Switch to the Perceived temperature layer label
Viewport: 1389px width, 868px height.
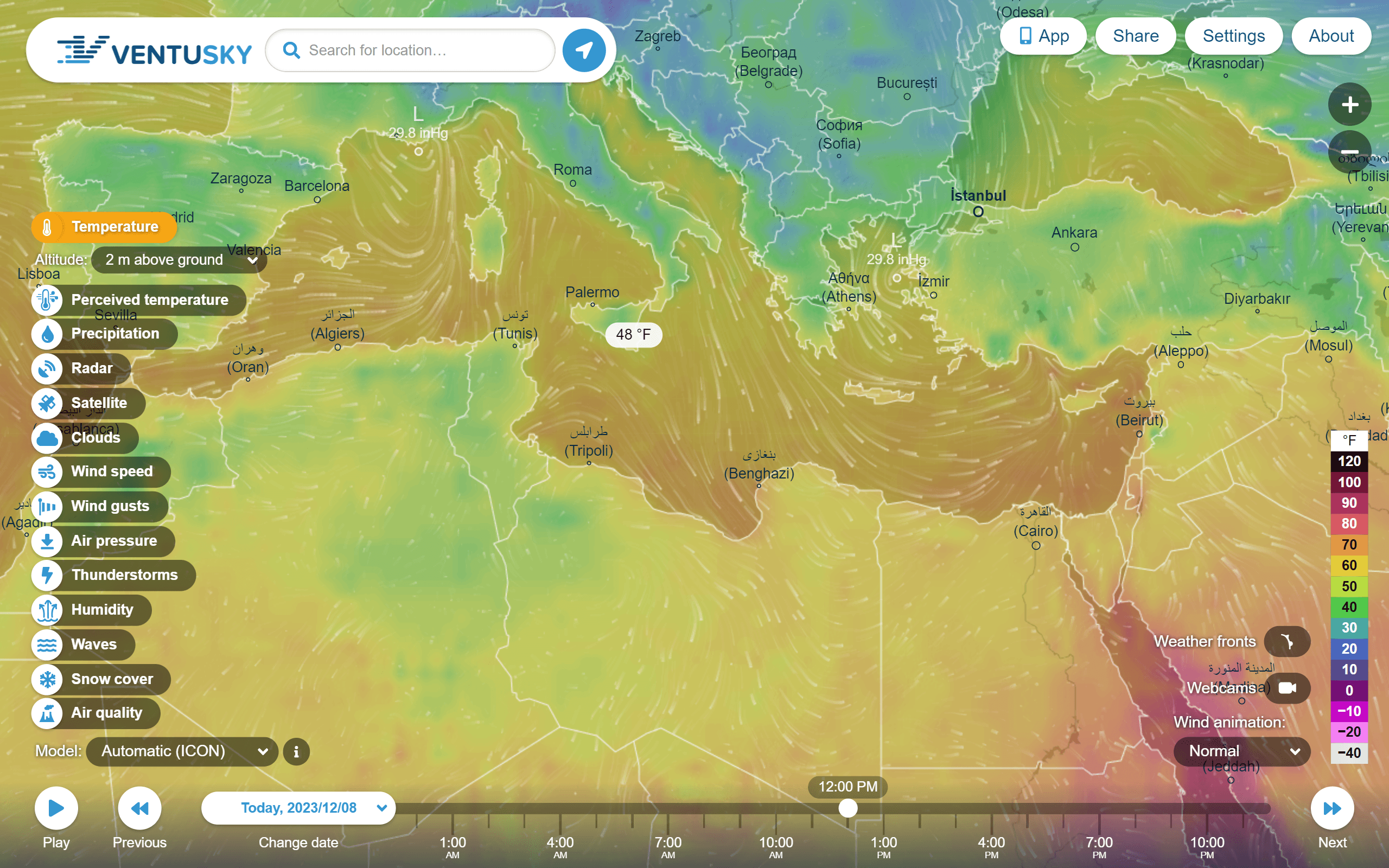(150, 299)
